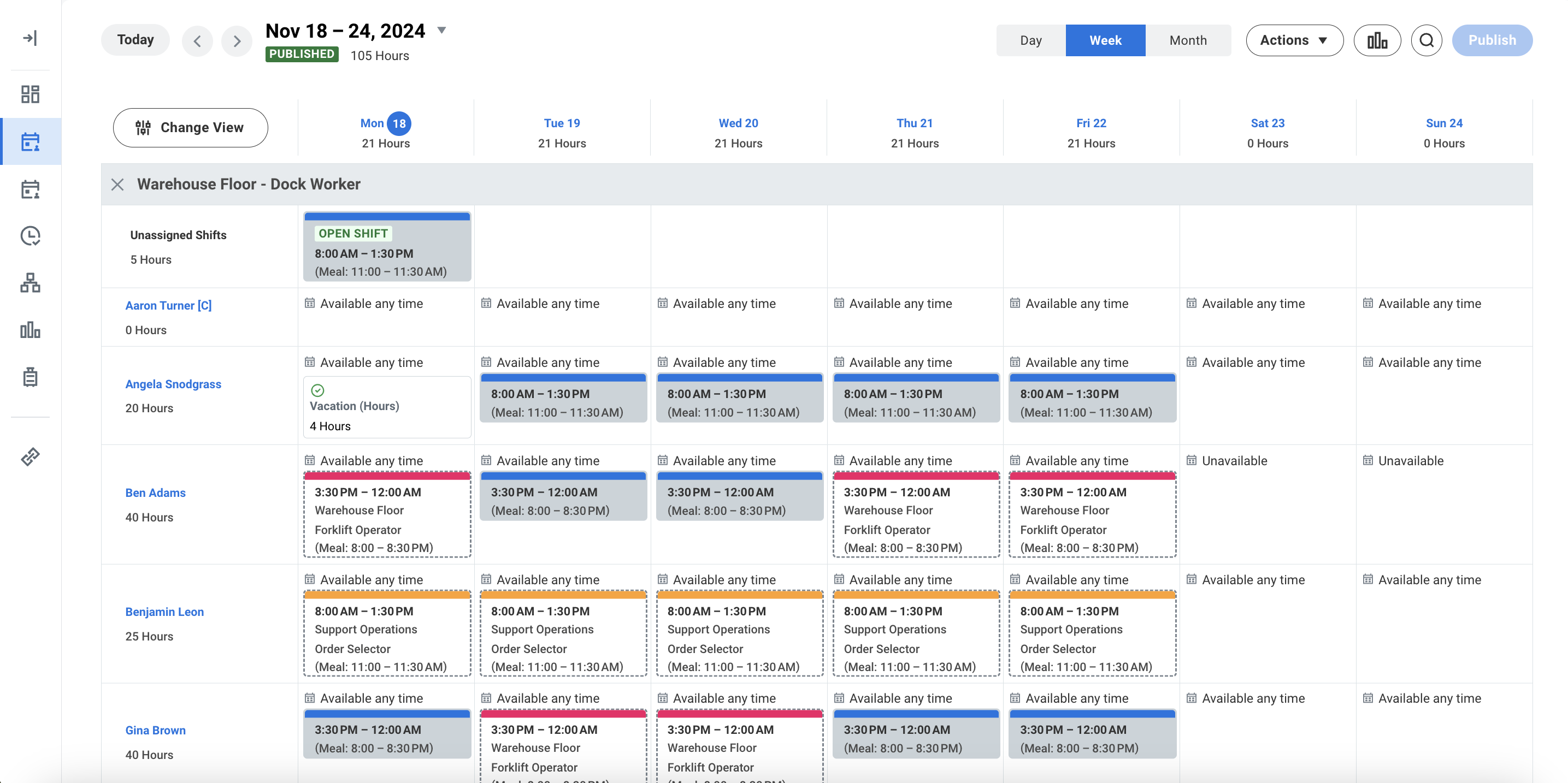
Task: Click the time clock icon in the sidebar
Action: point(31,235)
